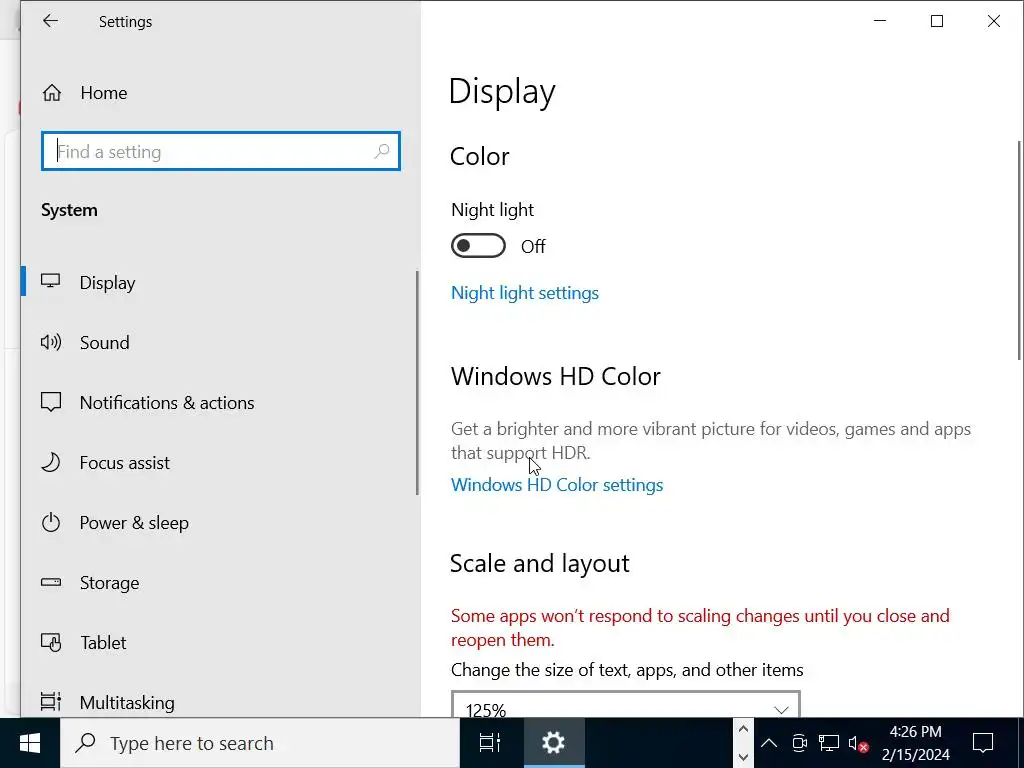Click the Windows HD Color heading
Viewport: 1024px width, 768px height.
coord(556,376)
